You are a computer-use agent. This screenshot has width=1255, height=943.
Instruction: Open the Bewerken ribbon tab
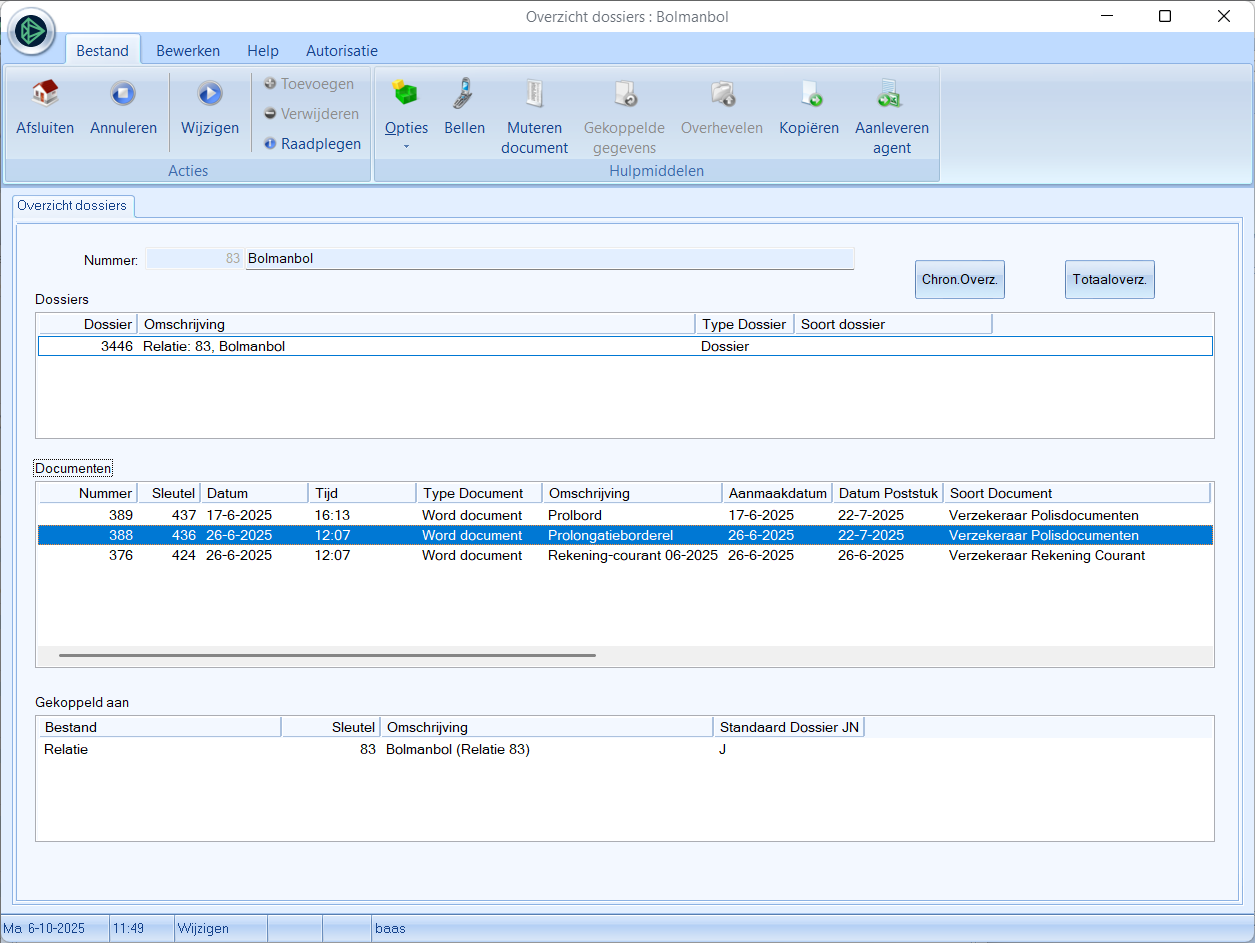(188, 51)
